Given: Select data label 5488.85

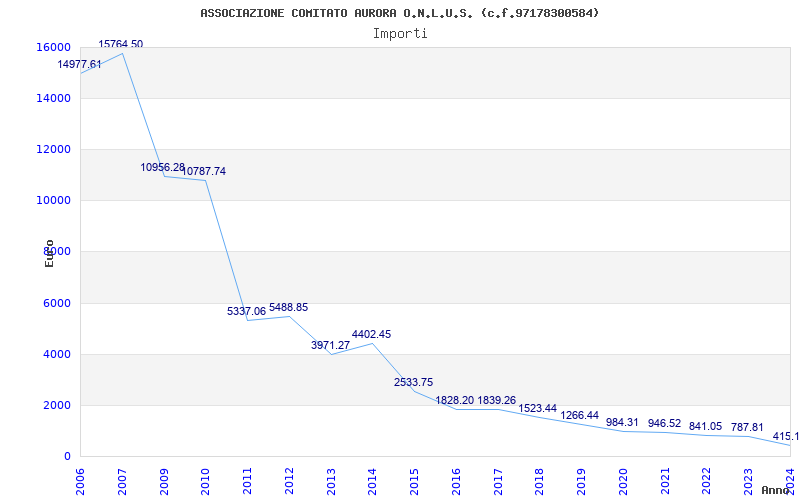Looking at the screenshot, I should (288, 308).
